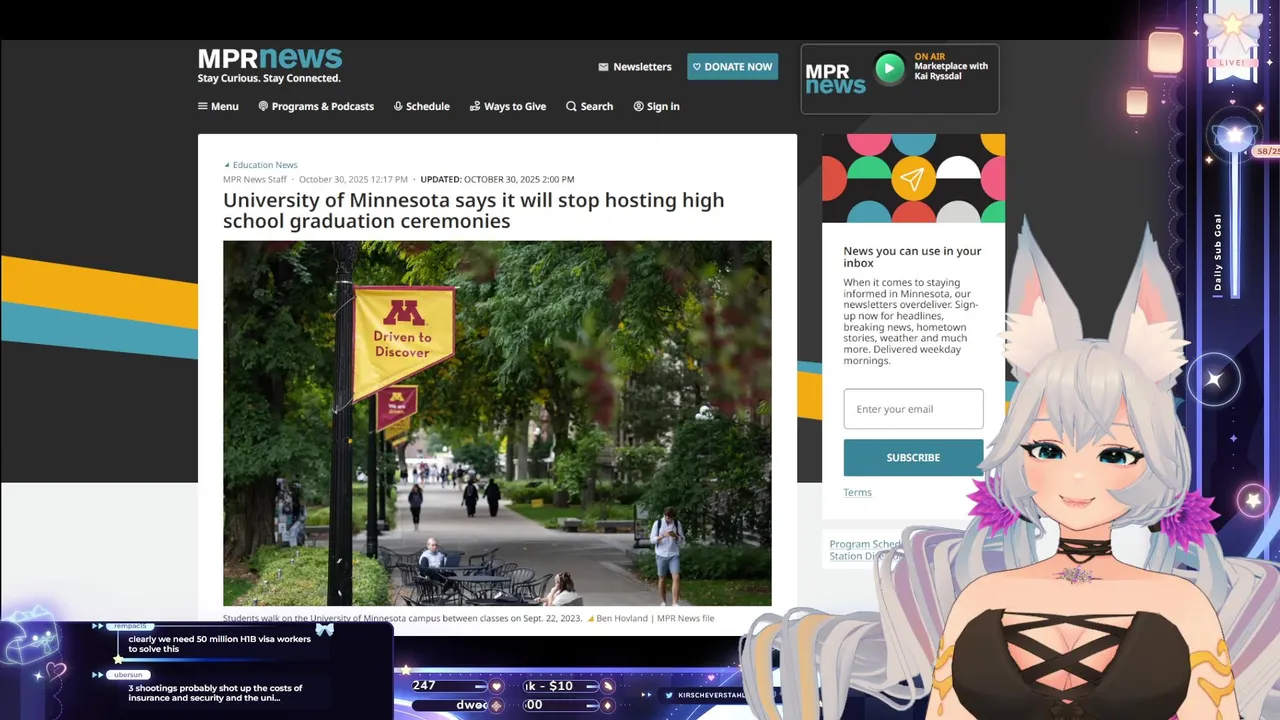Open the hamburger Menu

click(x=218, y=106)
